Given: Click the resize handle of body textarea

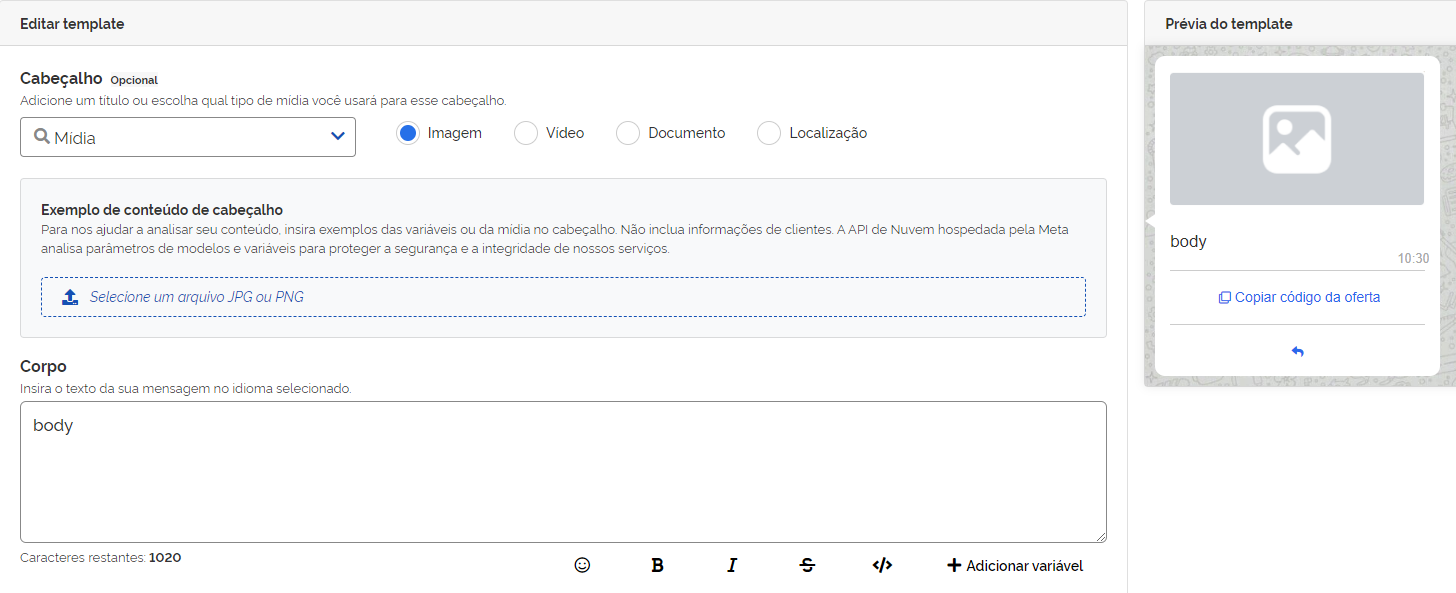Looking at the screenshot, I should click(x=1100, y=537).
